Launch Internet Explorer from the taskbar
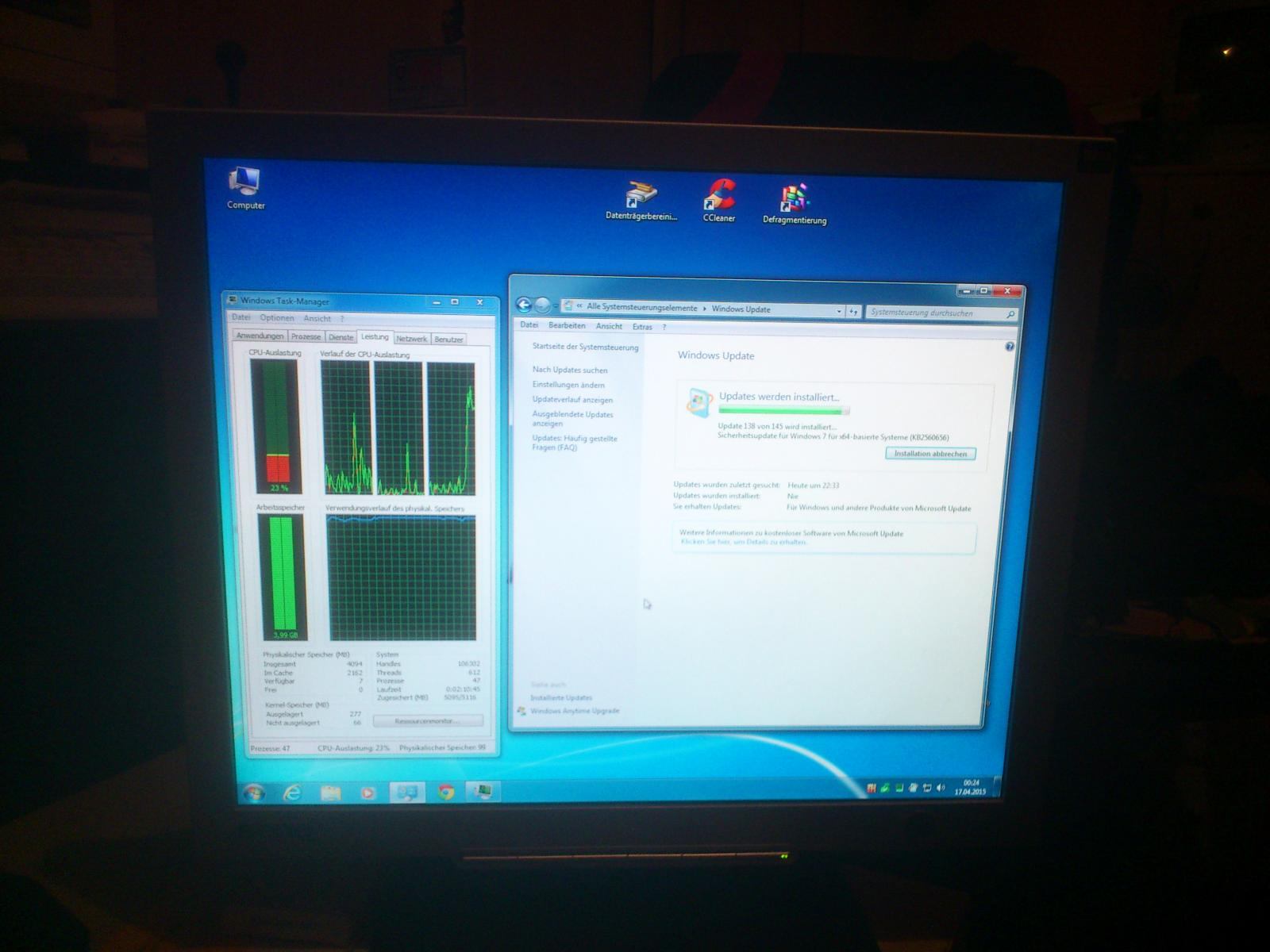 (x=292, y=792)
